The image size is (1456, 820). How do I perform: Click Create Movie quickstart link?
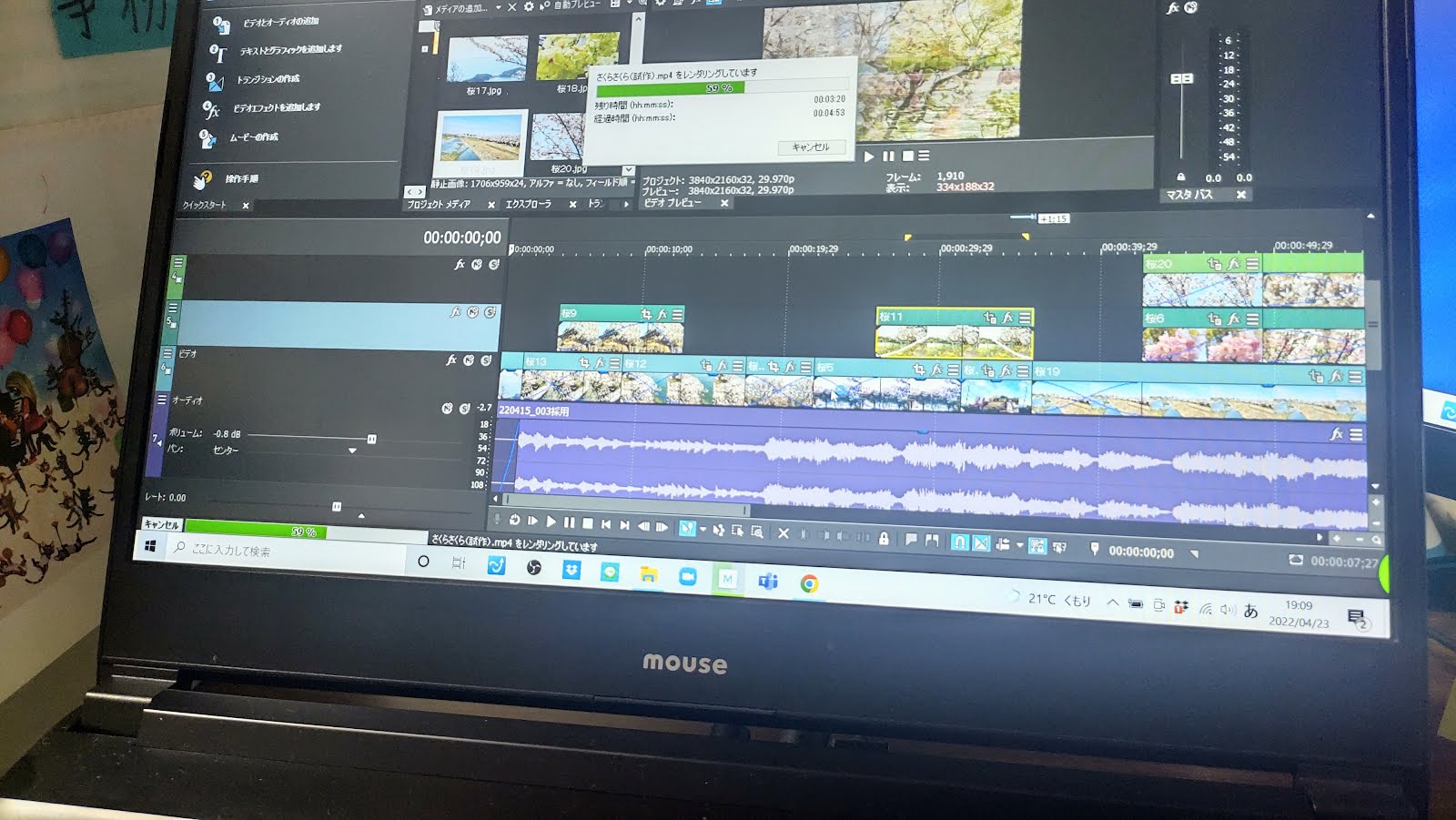[253, 137]
